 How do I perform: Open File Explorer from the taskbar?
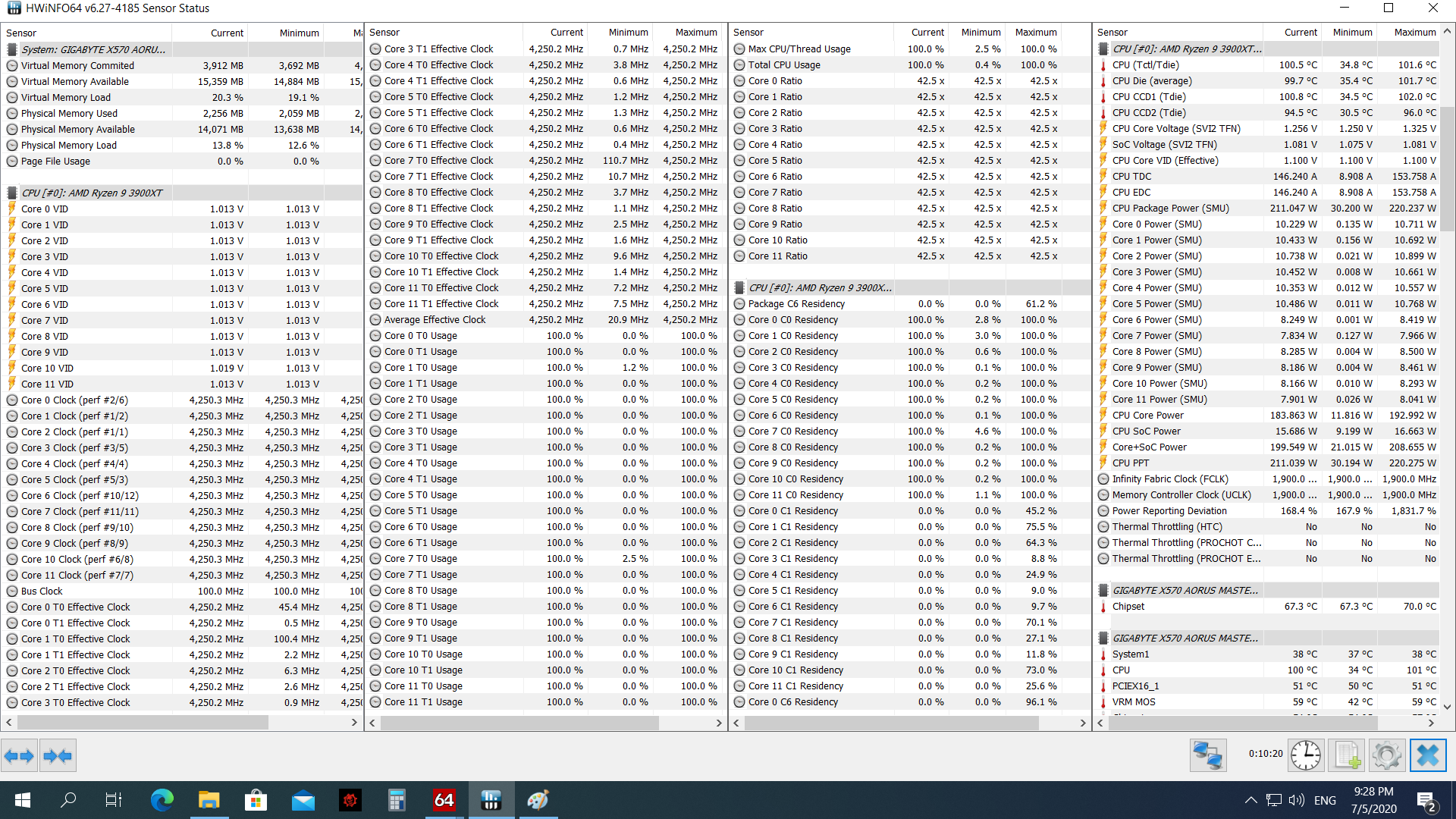[x=209, y=800]
